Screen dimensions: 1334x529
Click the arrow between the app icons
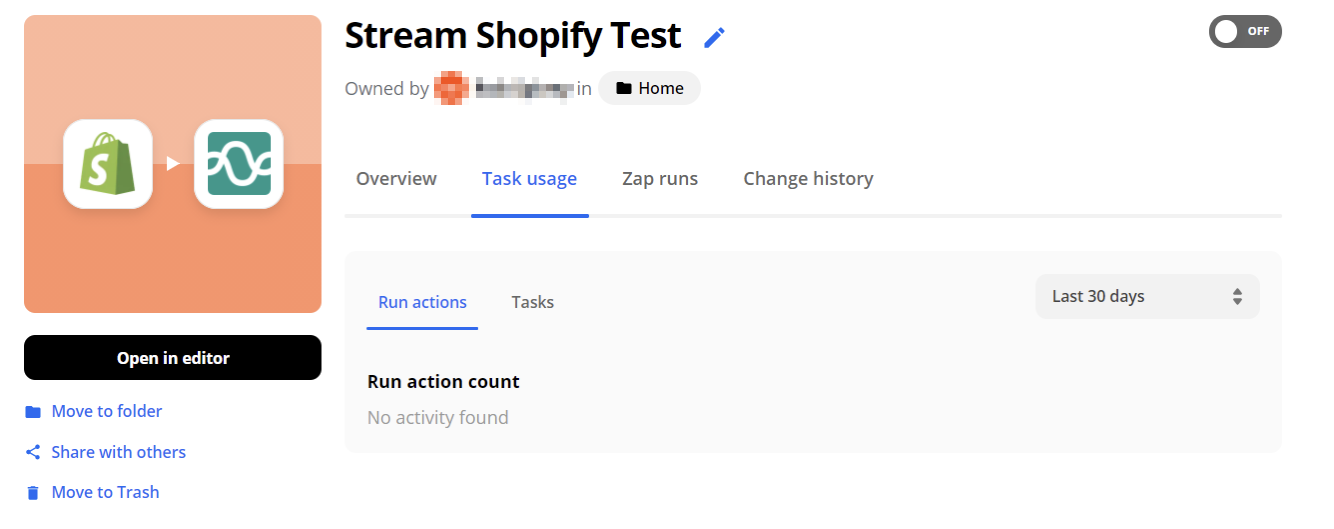[173, 164]
